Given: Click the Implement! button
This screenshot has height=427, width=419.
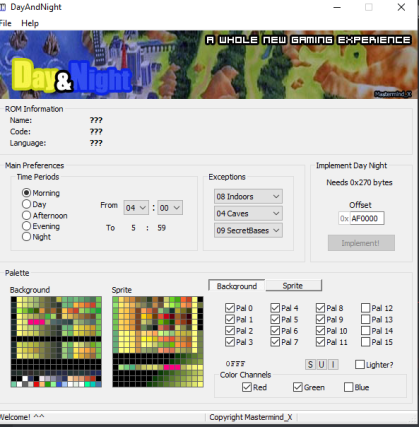Looking at the screenshot, I should 361,243.
